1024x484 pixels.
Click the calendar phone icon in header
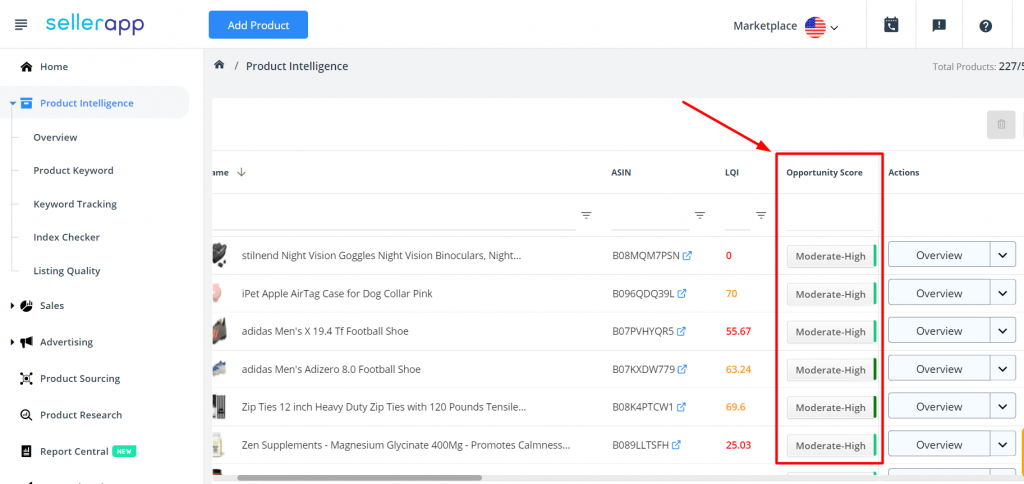[891, 25]
